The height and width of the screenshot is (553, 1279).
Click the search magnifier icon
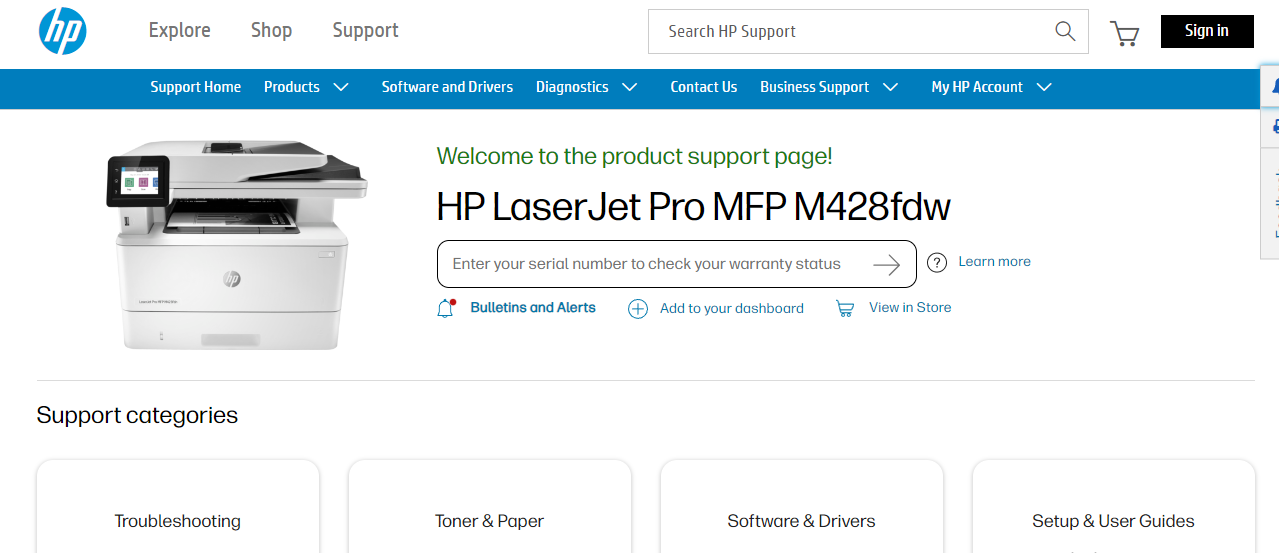click(x=1065, y=31)
